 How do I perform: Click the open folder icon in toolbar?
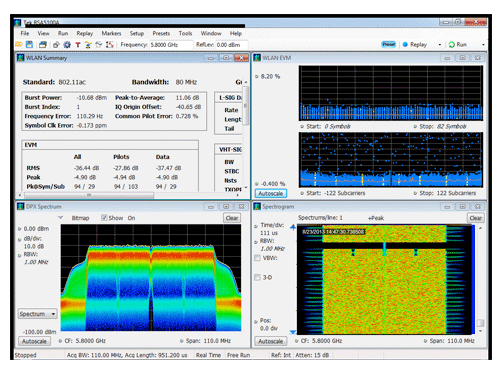(x=19, y=44)
